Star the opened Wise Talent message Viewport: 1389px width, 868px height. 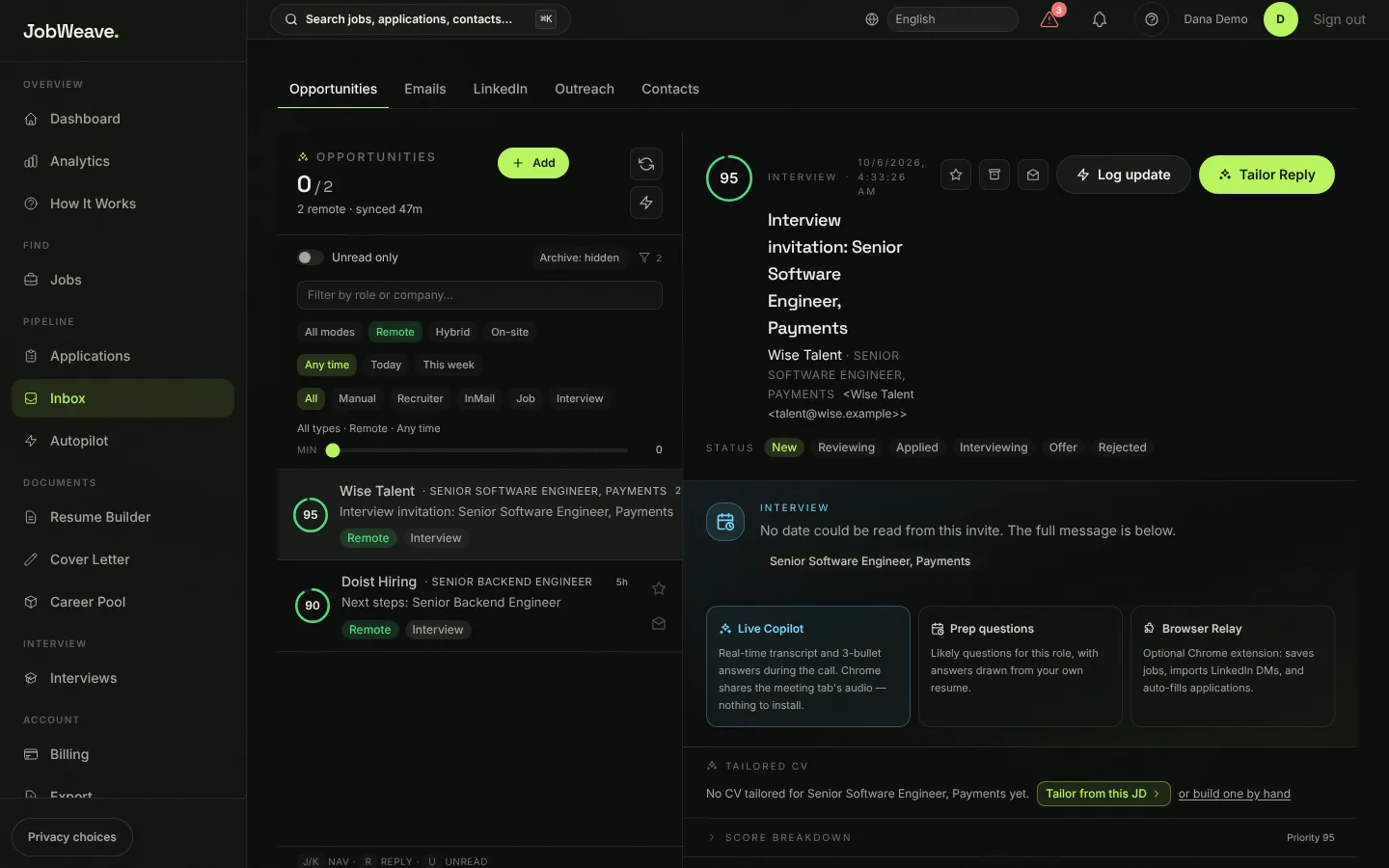pyautogui.click(x=956, y=175)
